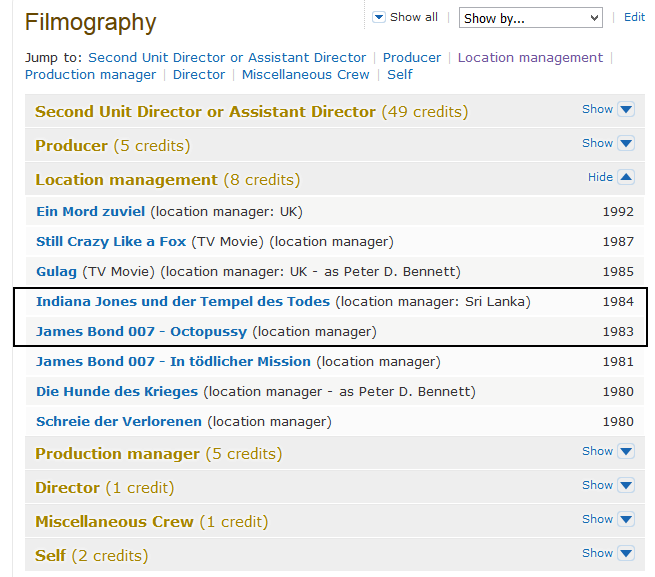Open Ein Mord zuviel title
Screen dimensions: 655x577
point(90,211)
